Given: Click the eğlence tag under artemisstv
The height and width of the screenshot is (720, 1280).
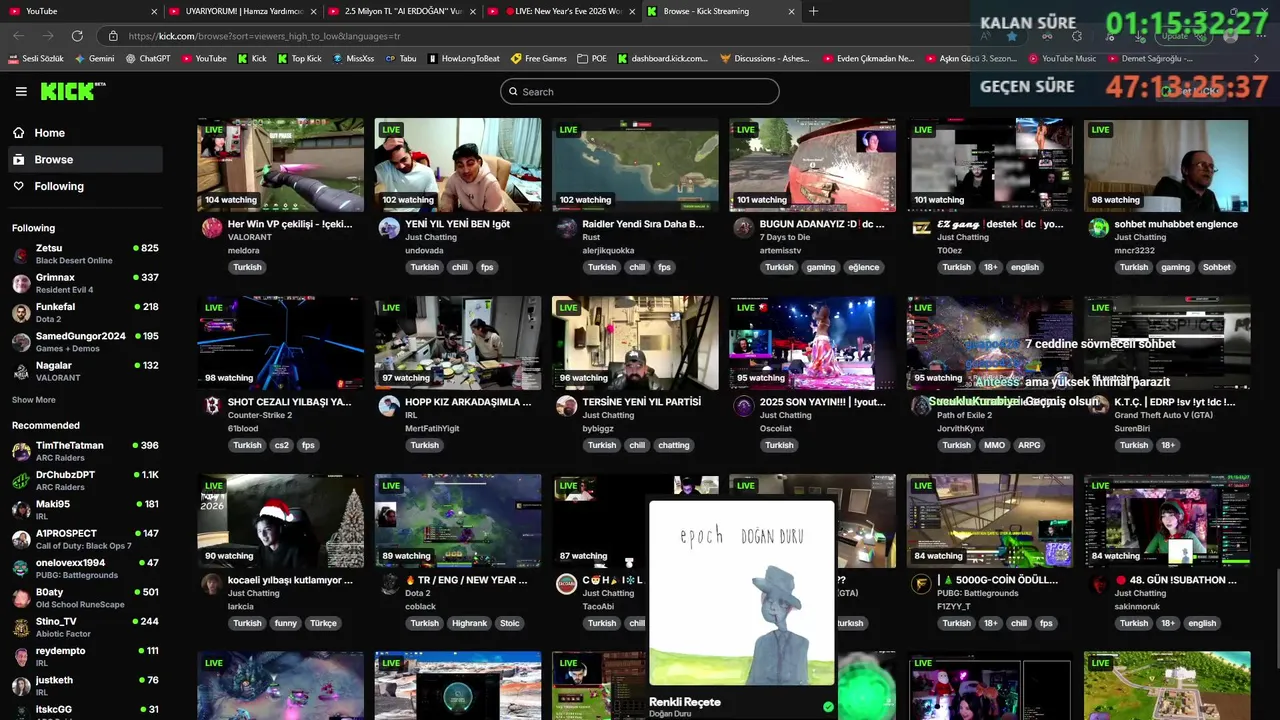Looking at the screenshot, I should [x=864, y=267].
